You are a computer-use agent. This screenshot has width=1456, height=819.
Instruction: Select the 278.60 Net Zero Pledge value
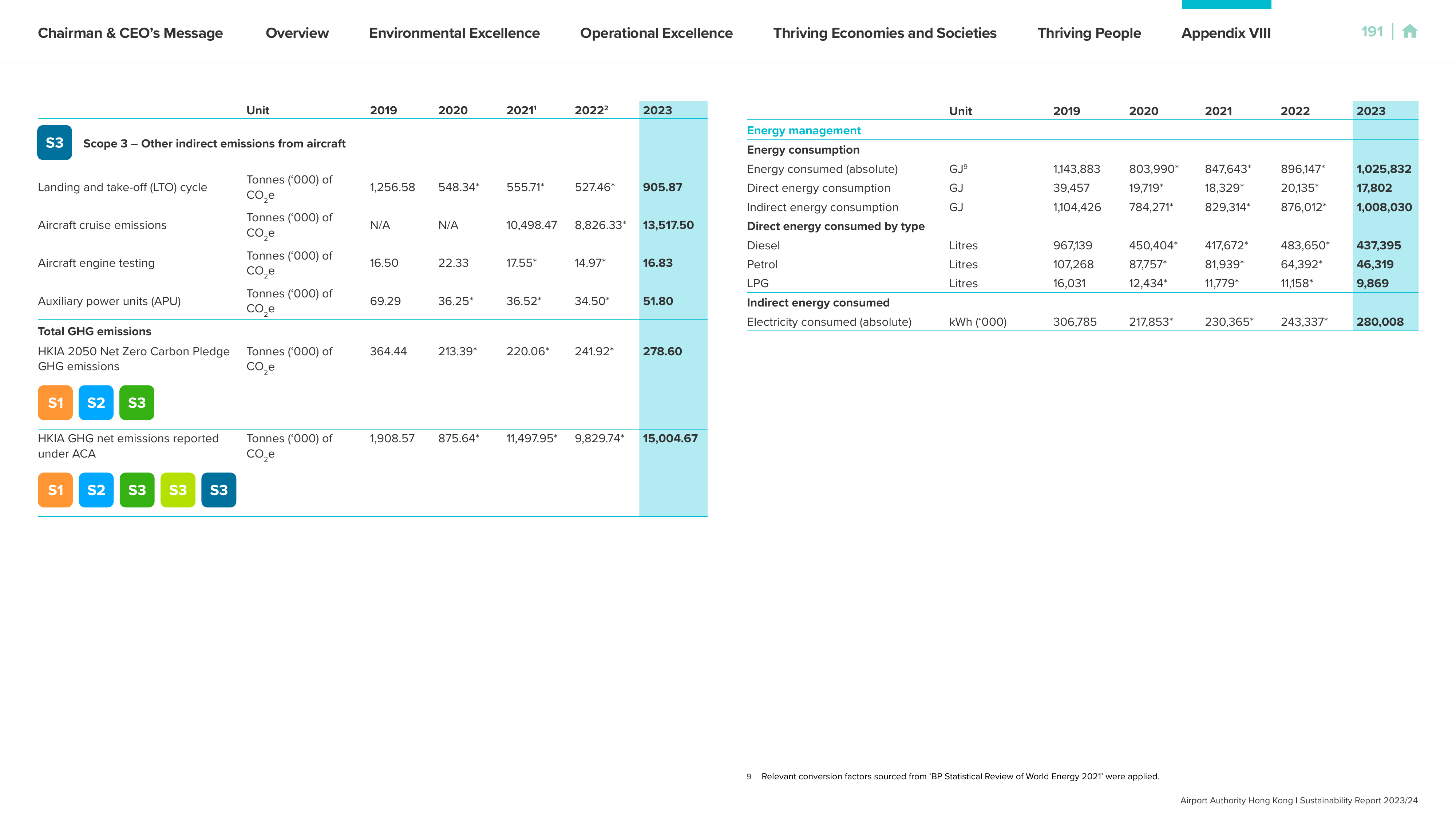662,351
